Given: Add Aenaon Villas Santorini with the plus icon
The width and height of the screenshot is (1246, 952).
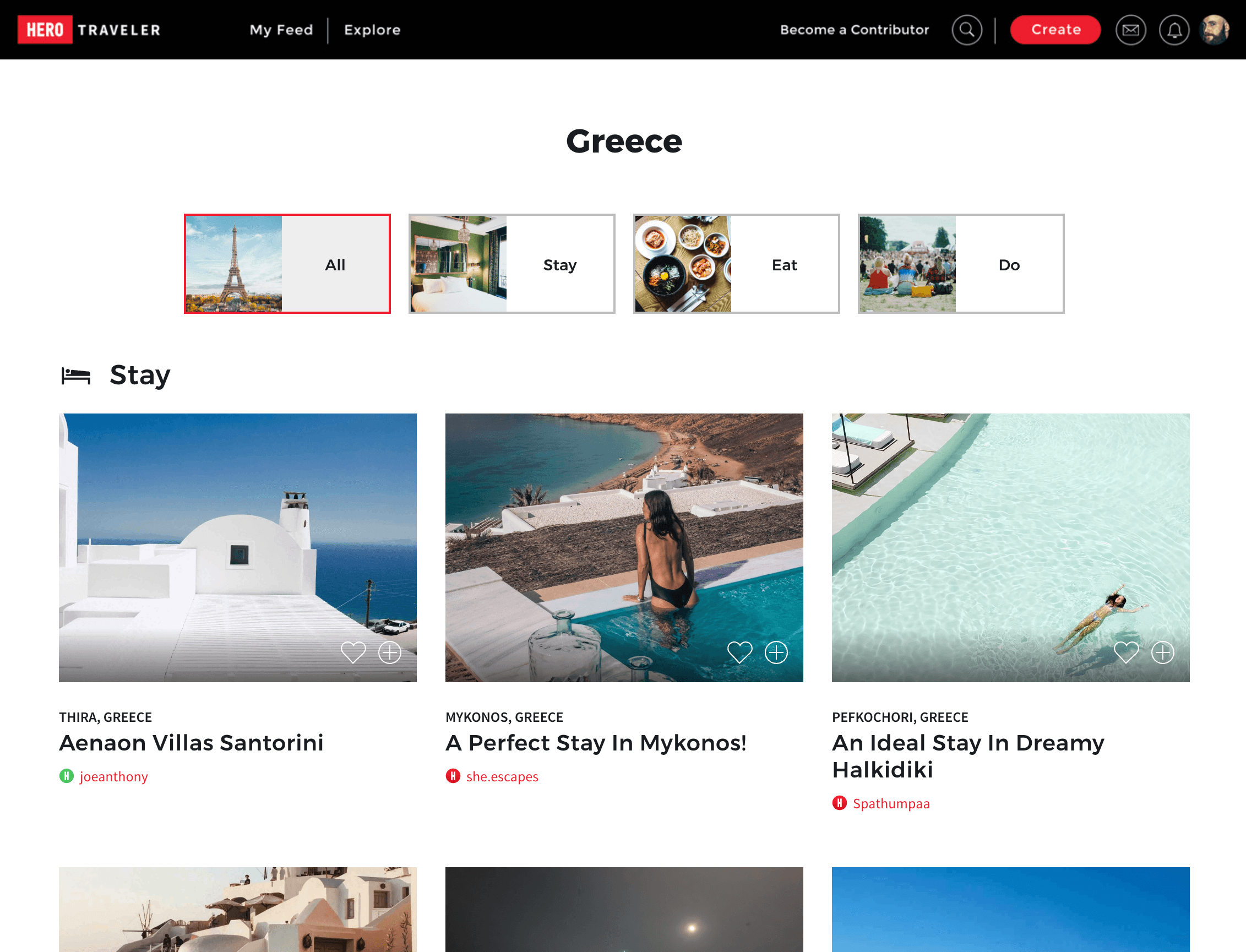Looking at the screenshot, I should [x=390, y=652].
